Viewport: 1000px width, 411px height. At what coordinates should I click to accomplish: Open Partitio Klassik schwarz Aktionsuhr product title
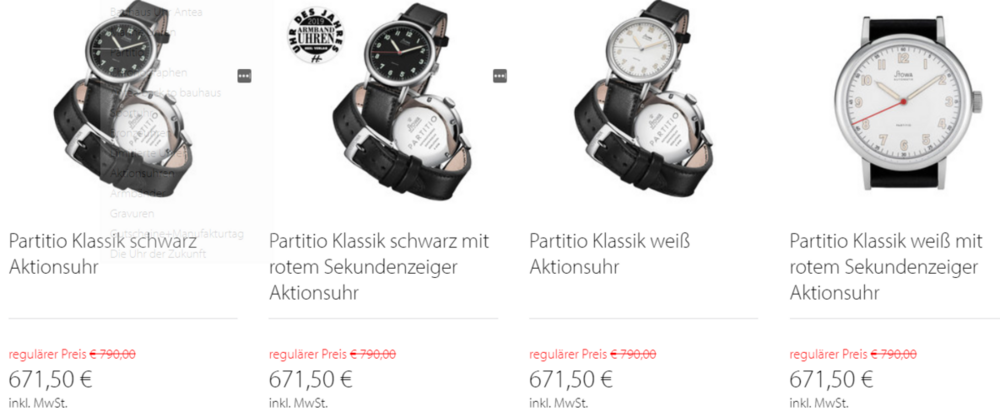click(103, 254)
